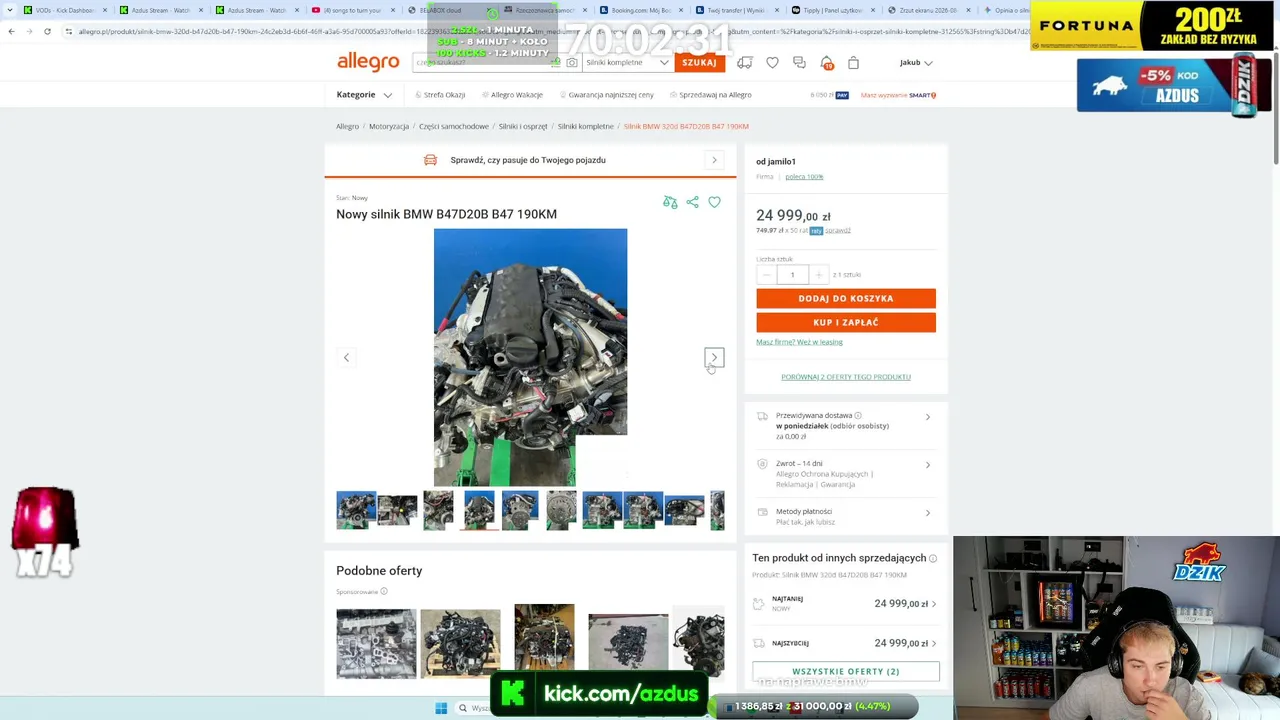Click the info icon beside Sponsorowane
The width and height of the screenshot is (1280, 720).
[383, 591]
